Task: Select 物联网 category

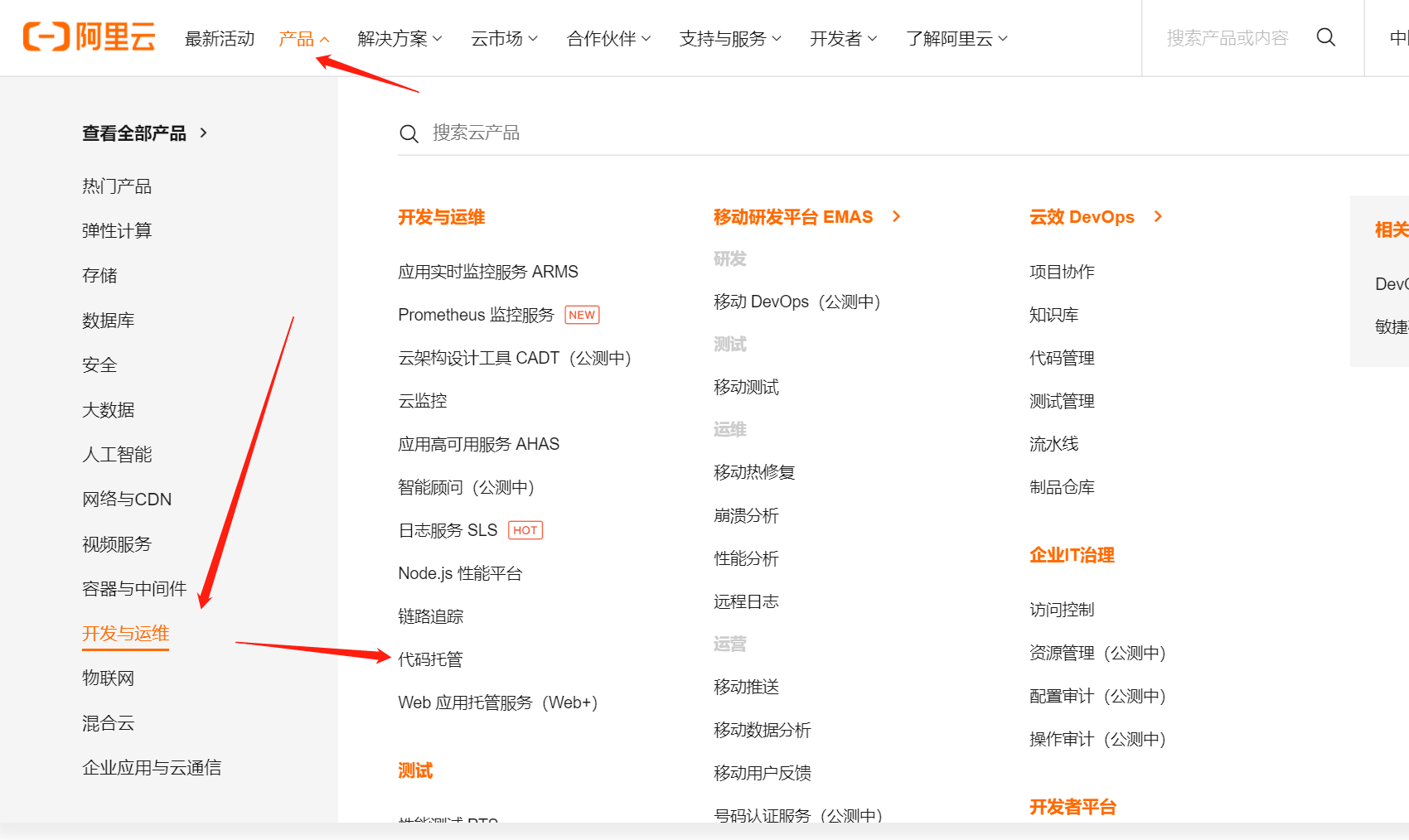Action: [x=108, y=678]
